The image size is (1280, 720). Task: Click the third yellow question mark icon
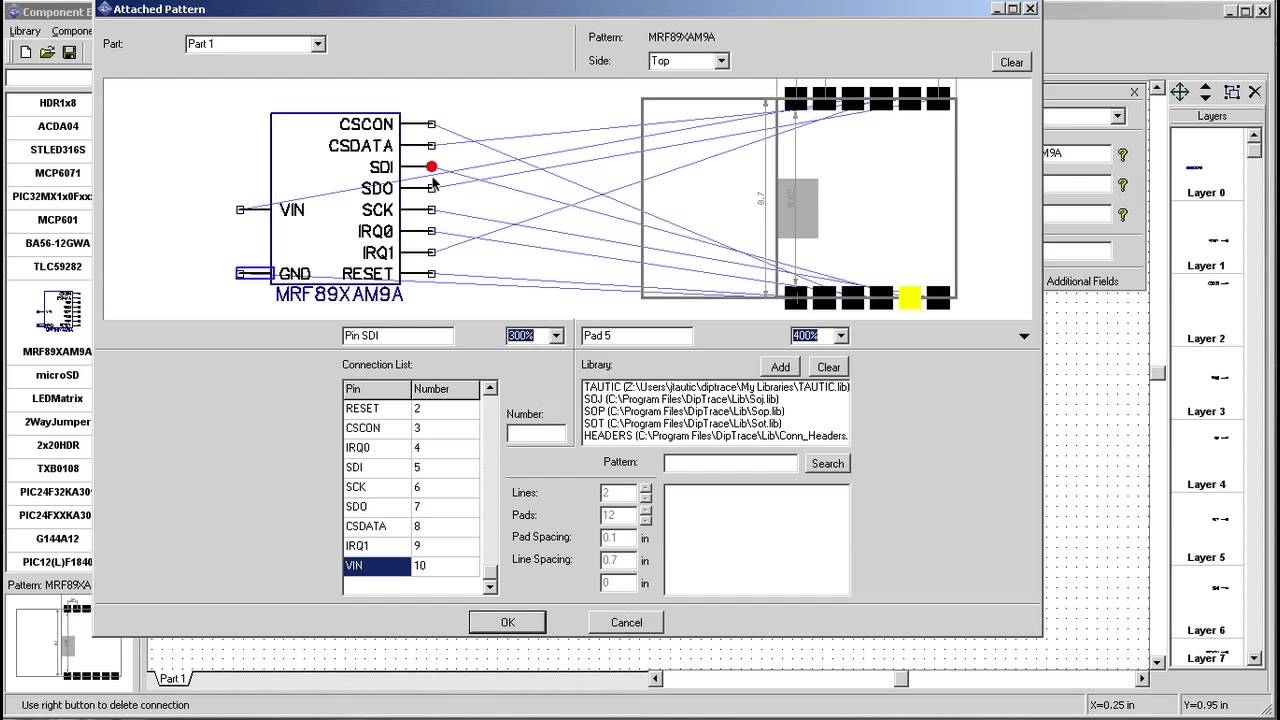(1123, 215)
